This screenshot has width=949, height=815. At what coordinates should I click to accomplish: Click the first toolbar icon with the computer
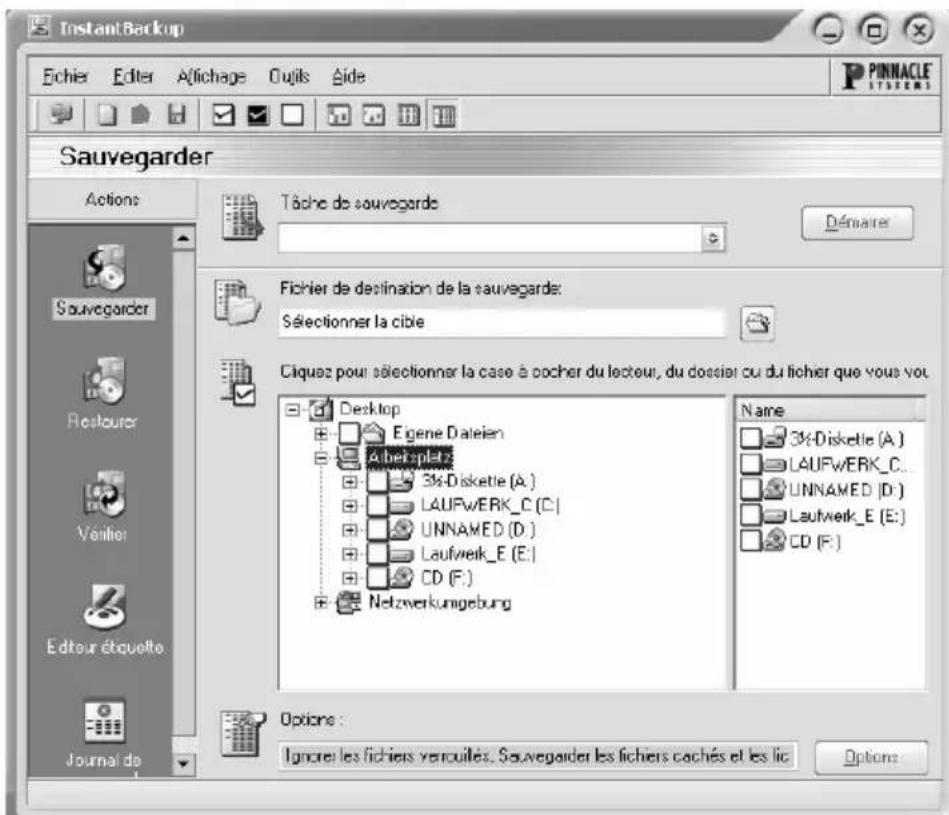pyautogui.click(x=60, y=114)
